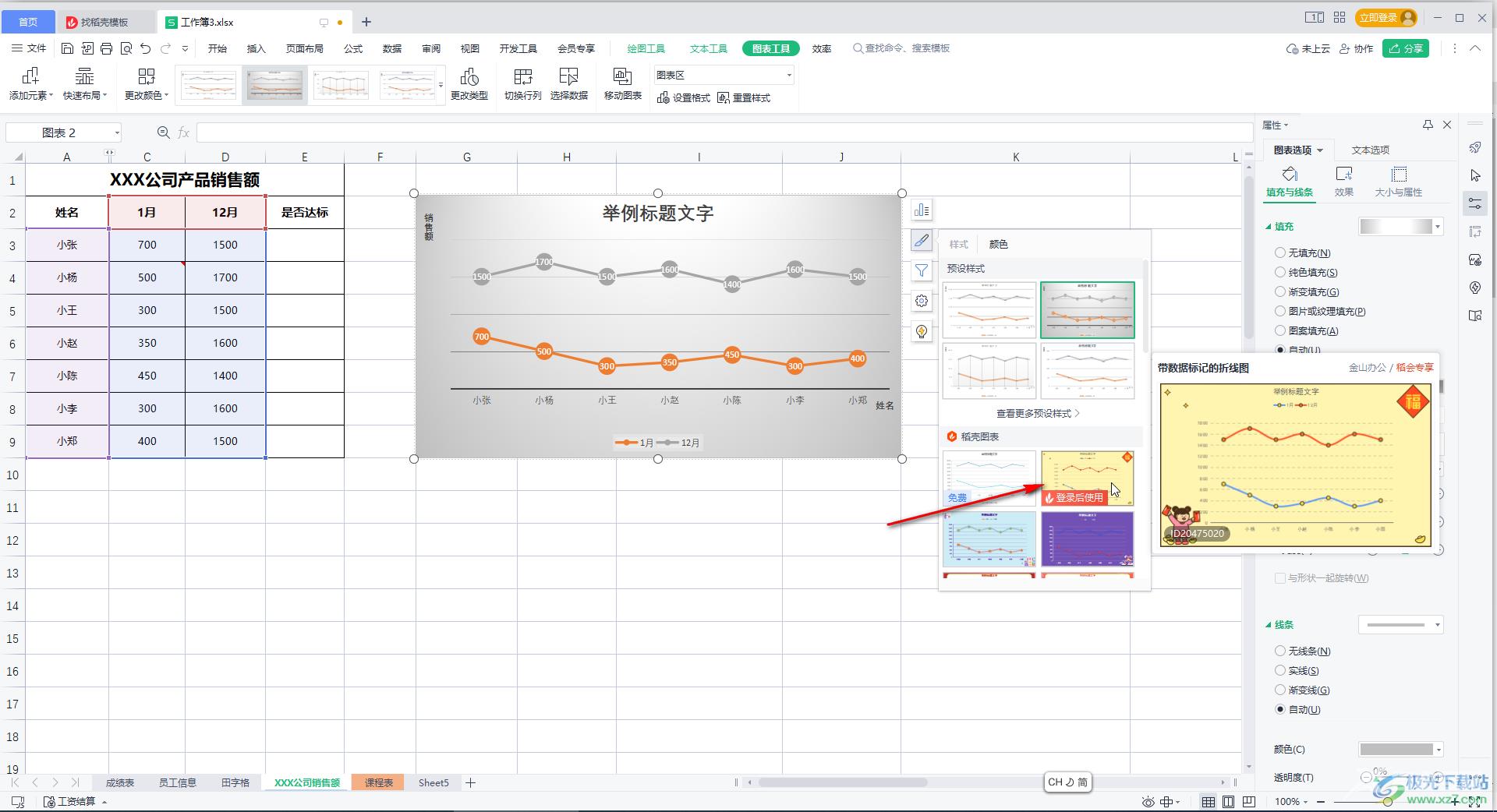Open Add Element (添加元素) dropdown

click(x=31, y=84)
